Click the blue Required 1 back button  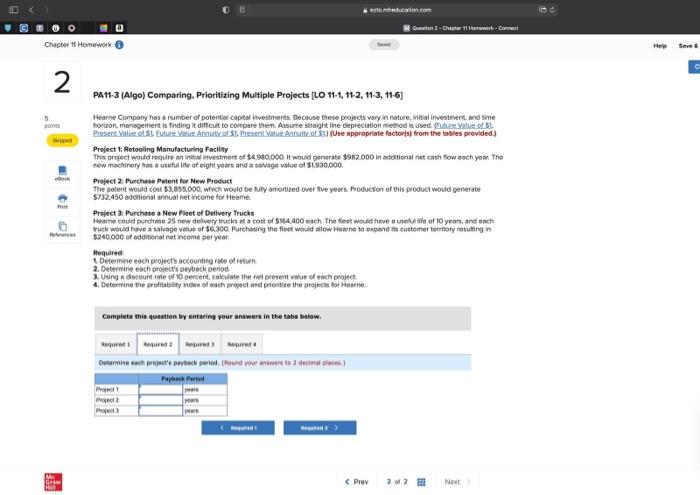click(x=238, y=428)
